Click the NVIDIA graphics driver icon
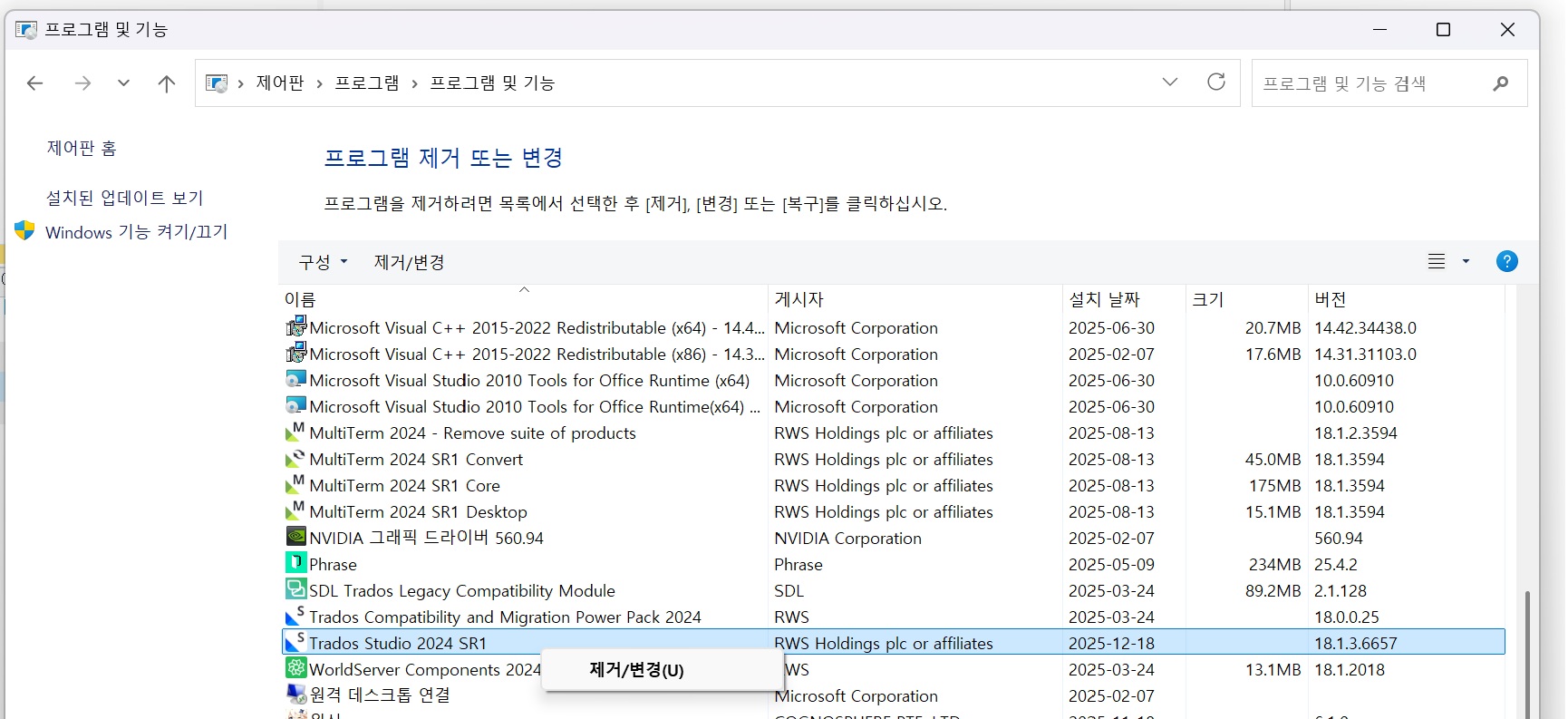The height and width of the screenshot is (719, 1568). pyautogui.click(x=295, y=537)
